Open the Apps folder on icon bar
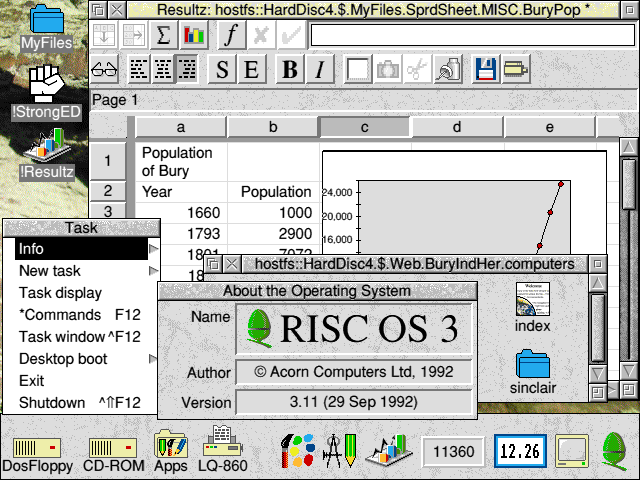Image resolution: width=640 pixels, height=480 pixels. (x=171, y=451)
